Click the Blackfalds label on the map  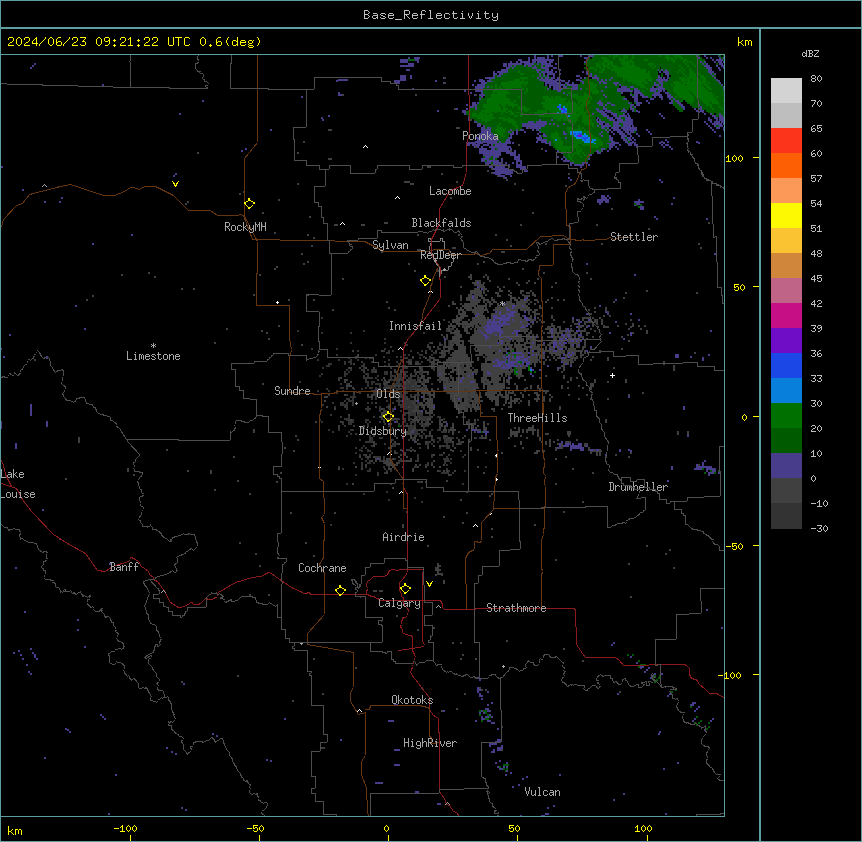[x=441, y=223]
